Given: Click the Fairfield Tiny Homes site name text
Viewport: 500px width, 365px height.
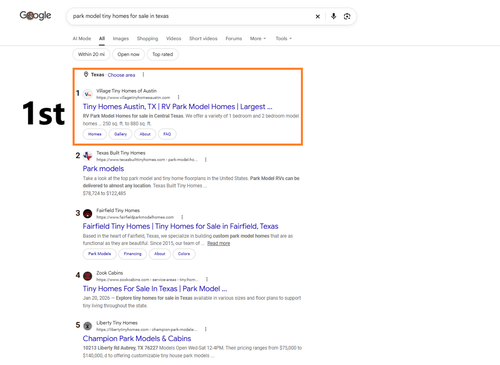Looking at the screenshot, I should click(x=118, y=211).
